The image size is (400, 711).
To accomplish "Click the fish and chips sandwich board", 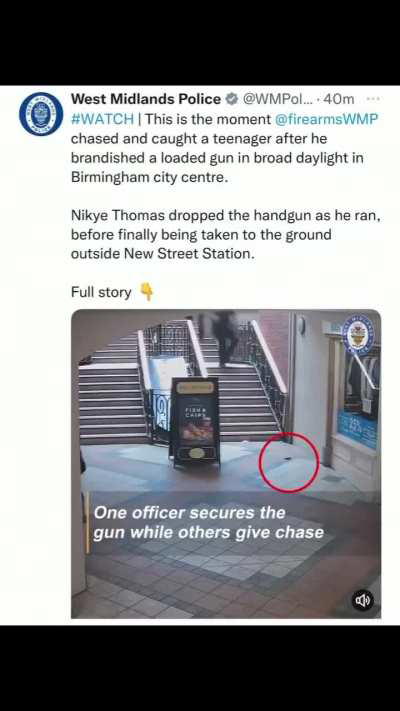I will tap(195, 423).
